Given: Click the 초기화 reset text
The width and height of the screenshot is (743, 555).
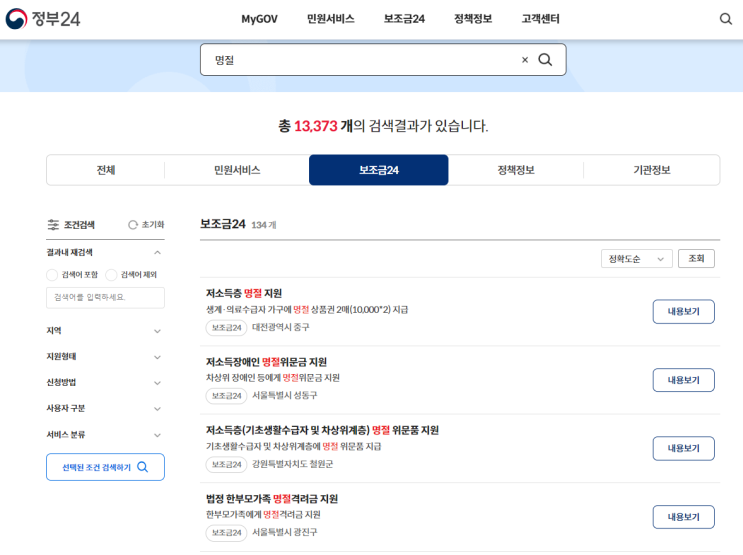Looking at the screenshot, I should pos(153,225).
